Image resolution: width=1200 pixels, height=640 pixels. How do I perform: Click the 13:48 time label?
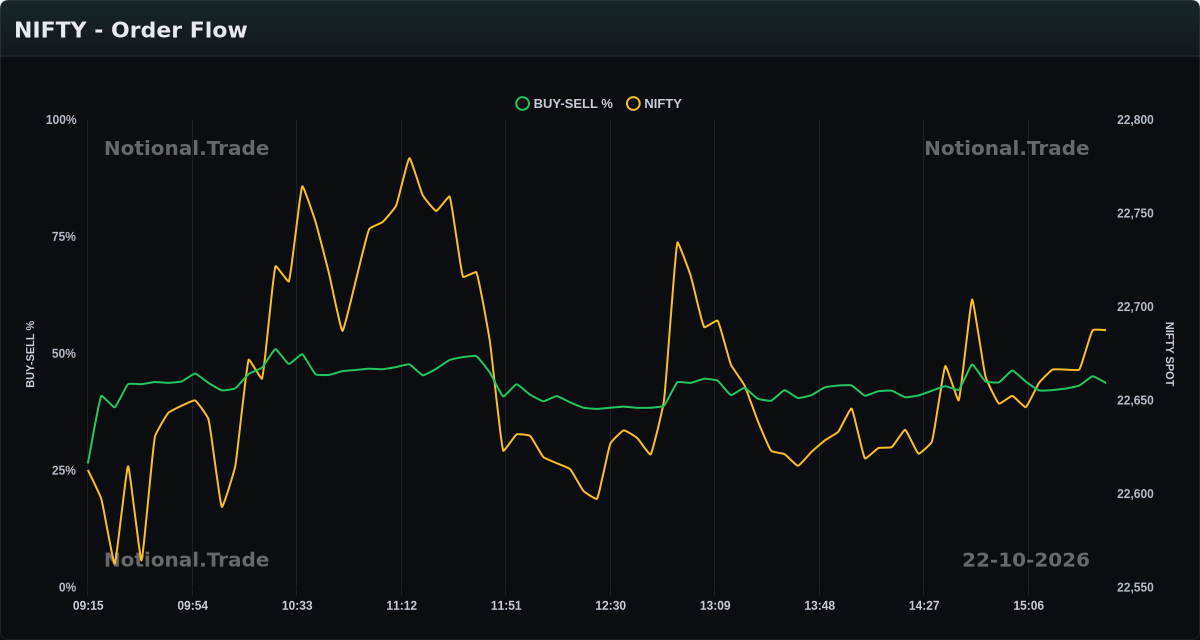820,606
